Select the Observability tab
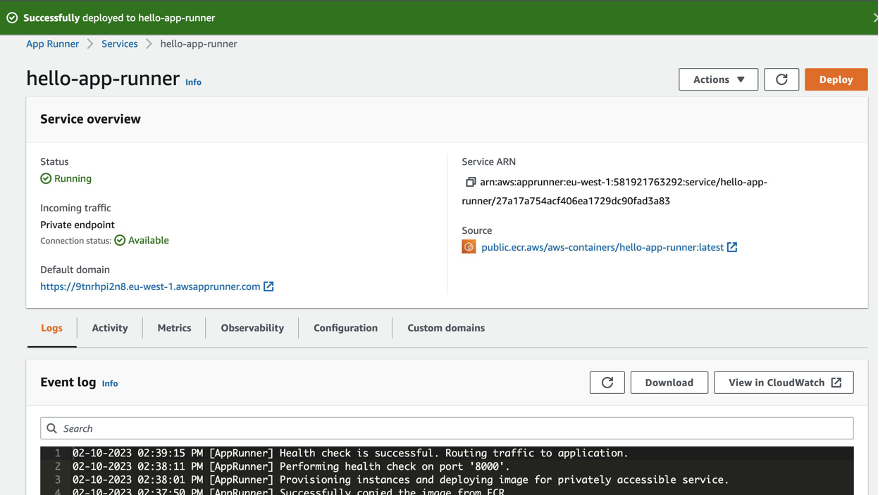 pyautogui.click(x=252, y=328)
